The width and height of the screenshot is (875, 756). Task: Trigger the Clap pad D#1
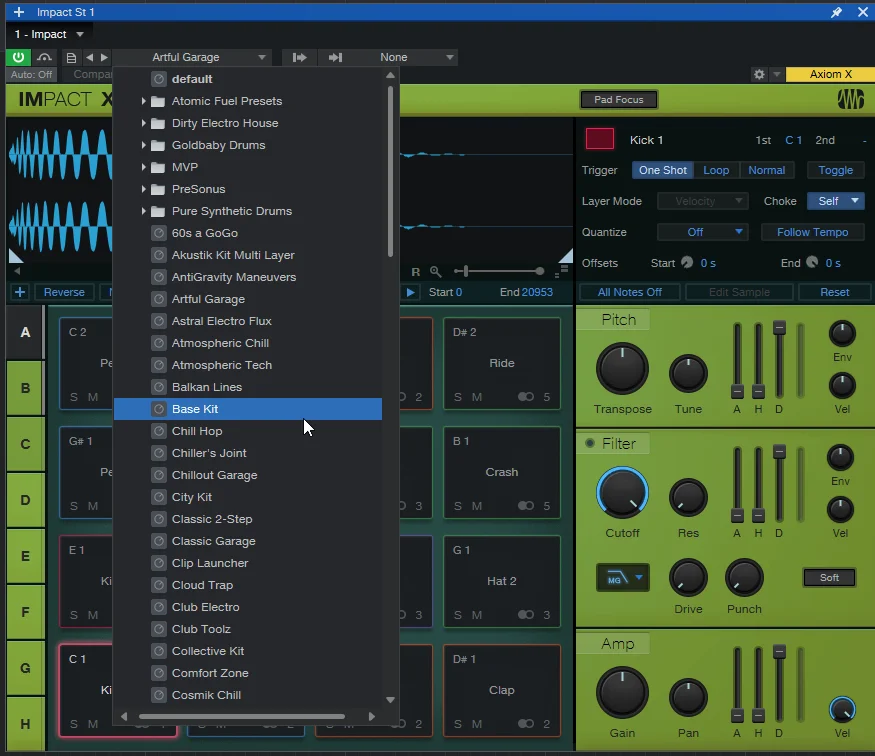[x=502, y=690]
